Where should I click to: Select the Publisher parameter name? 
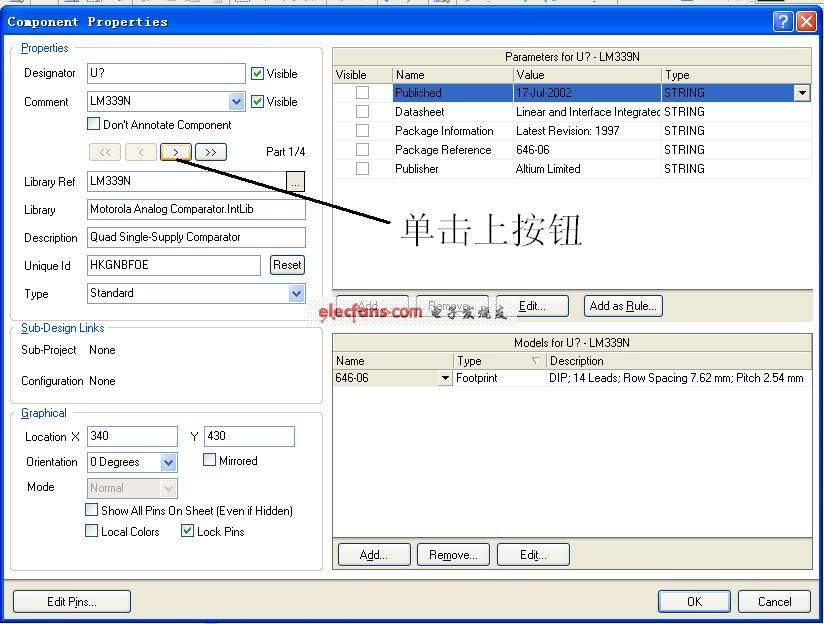(417, 168)
